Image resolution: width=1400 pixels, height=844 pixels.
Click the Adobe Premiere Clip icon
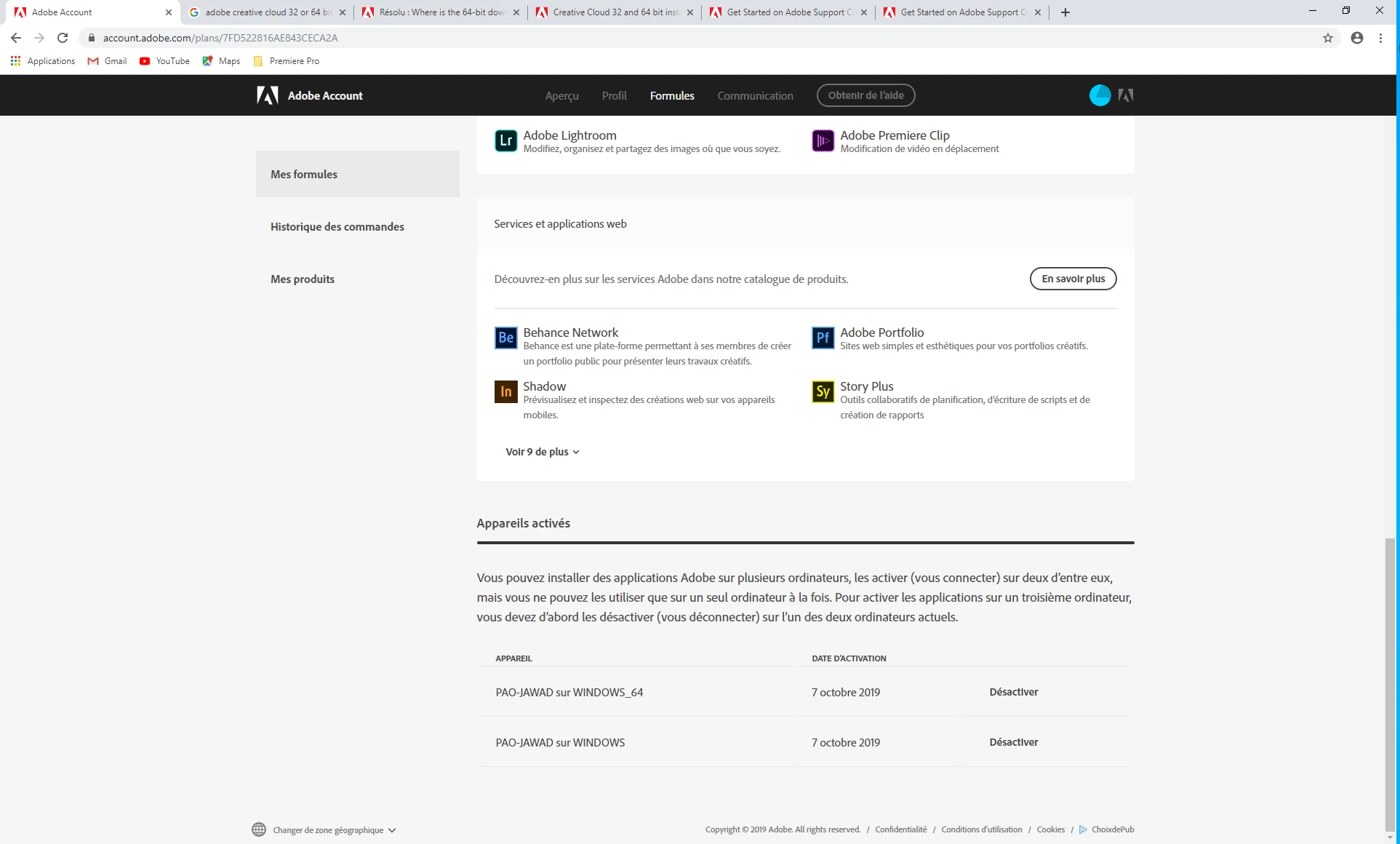point(823,140)
